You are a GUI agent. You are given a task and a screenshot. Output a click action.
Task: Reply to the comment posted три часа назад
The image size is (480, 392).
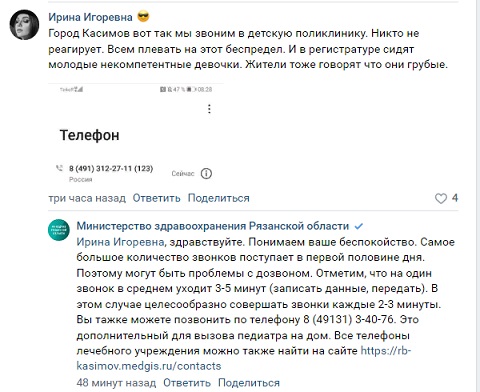[156, 198]
